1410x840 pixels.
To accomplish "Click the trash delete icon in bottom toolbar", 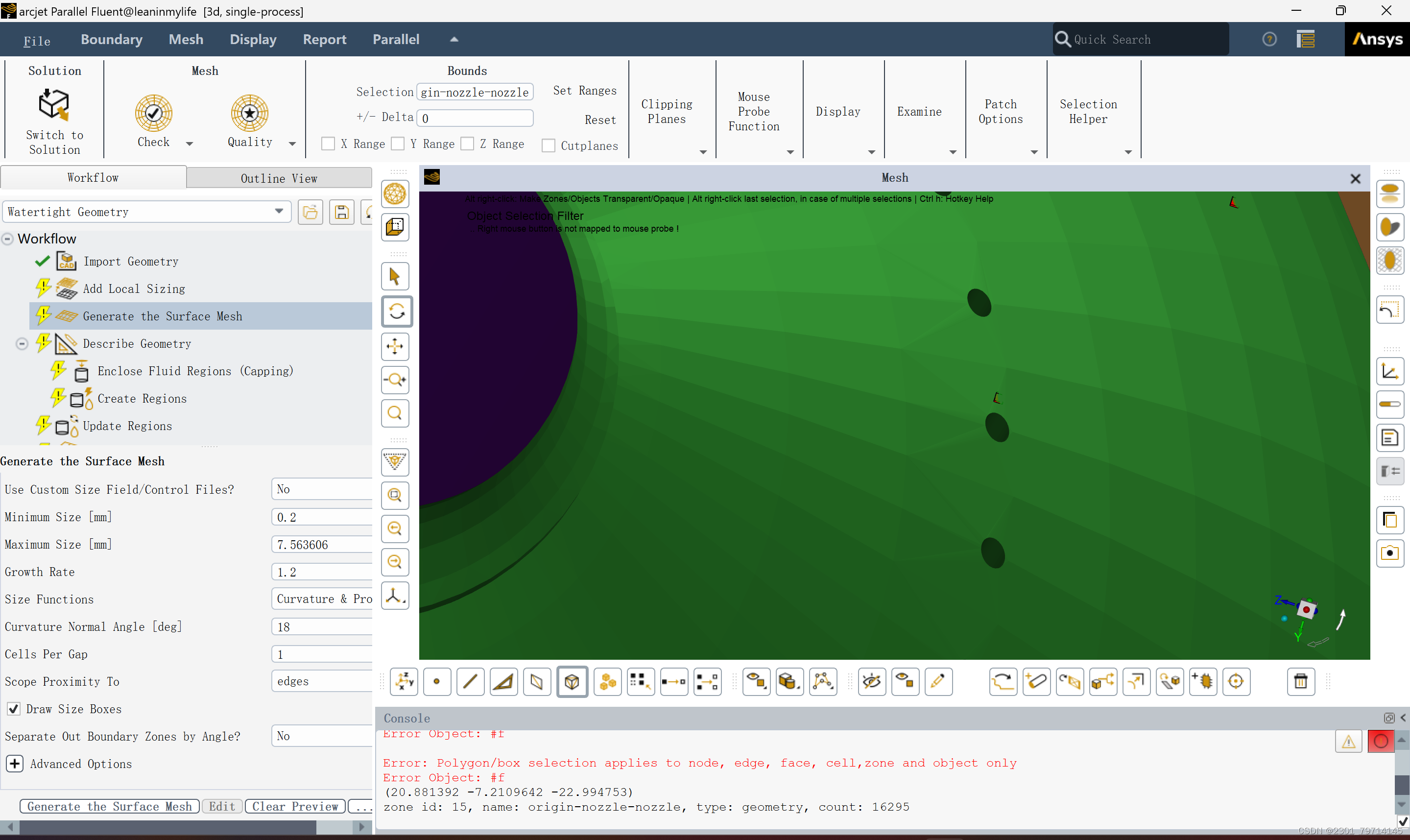I will coord(1300,682).
